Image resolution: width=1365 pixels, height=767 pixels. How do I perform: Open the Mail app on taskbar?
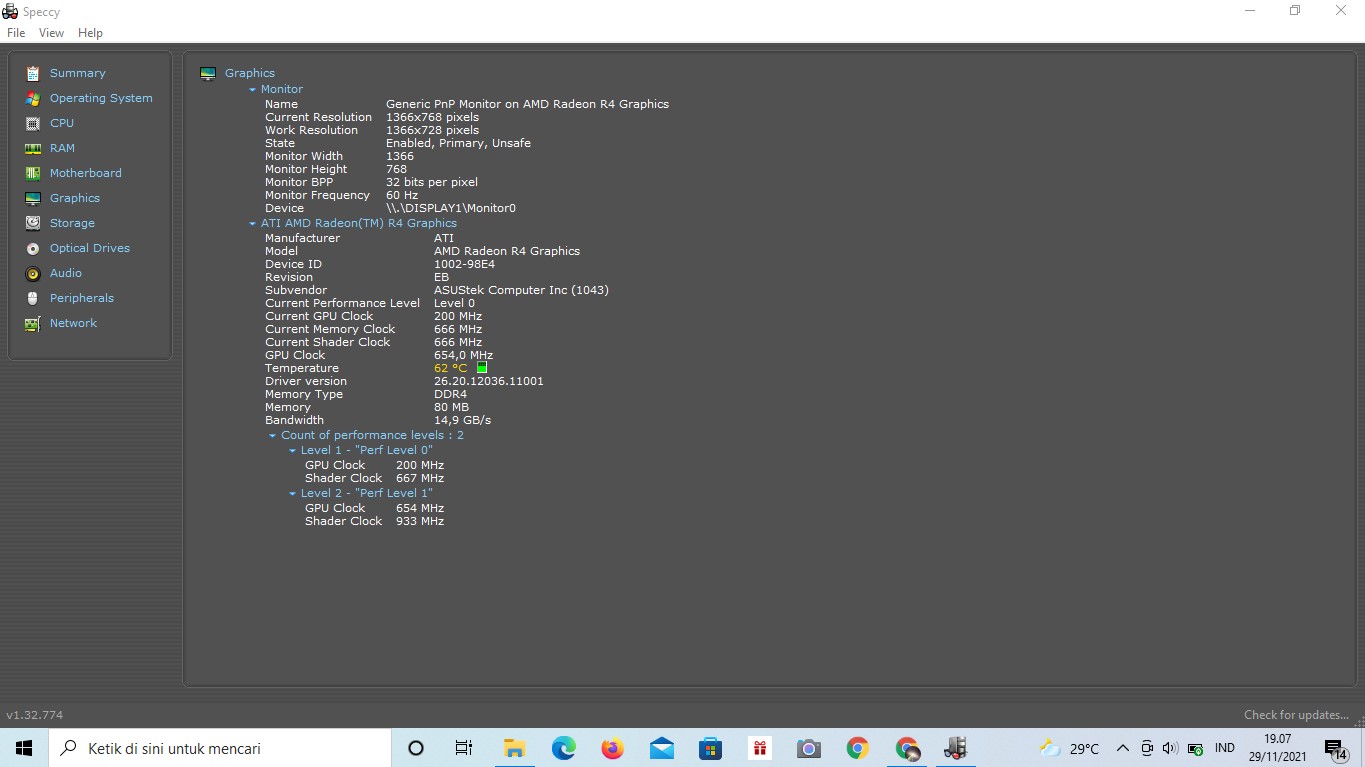662,748
